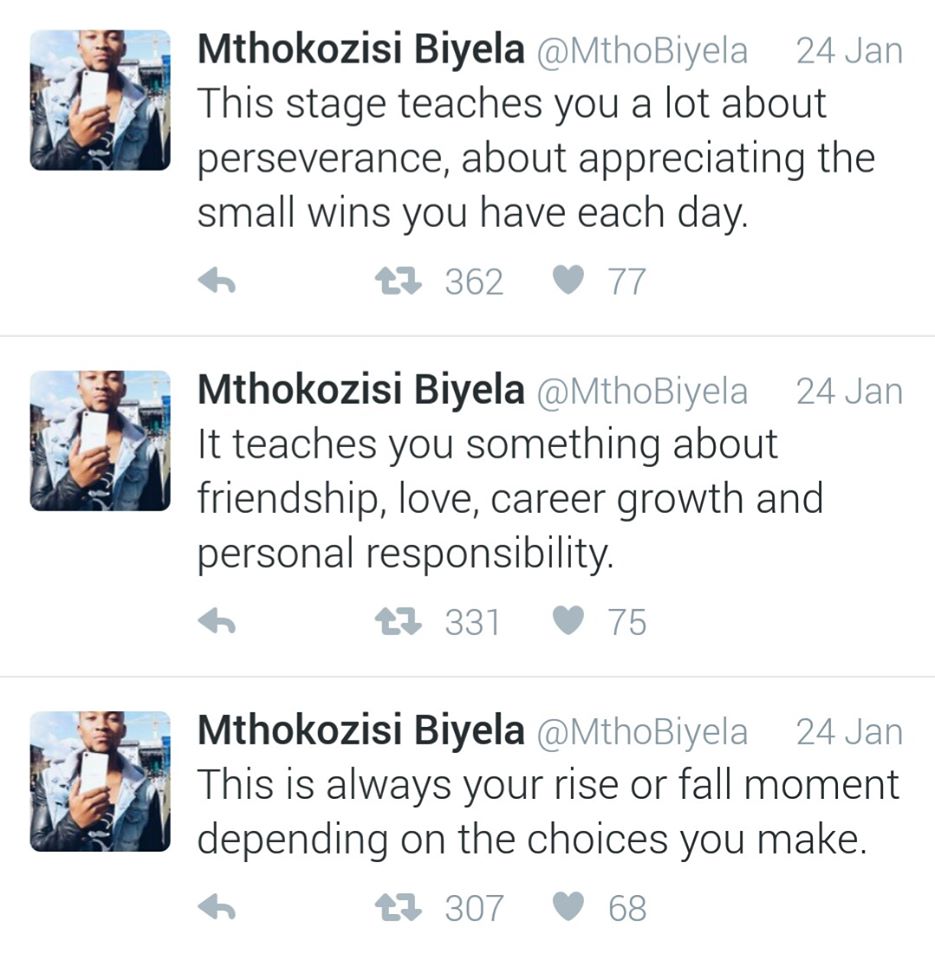Open profile picture on the third tweet
935x960 pixels.
click(x=100, y=781)
